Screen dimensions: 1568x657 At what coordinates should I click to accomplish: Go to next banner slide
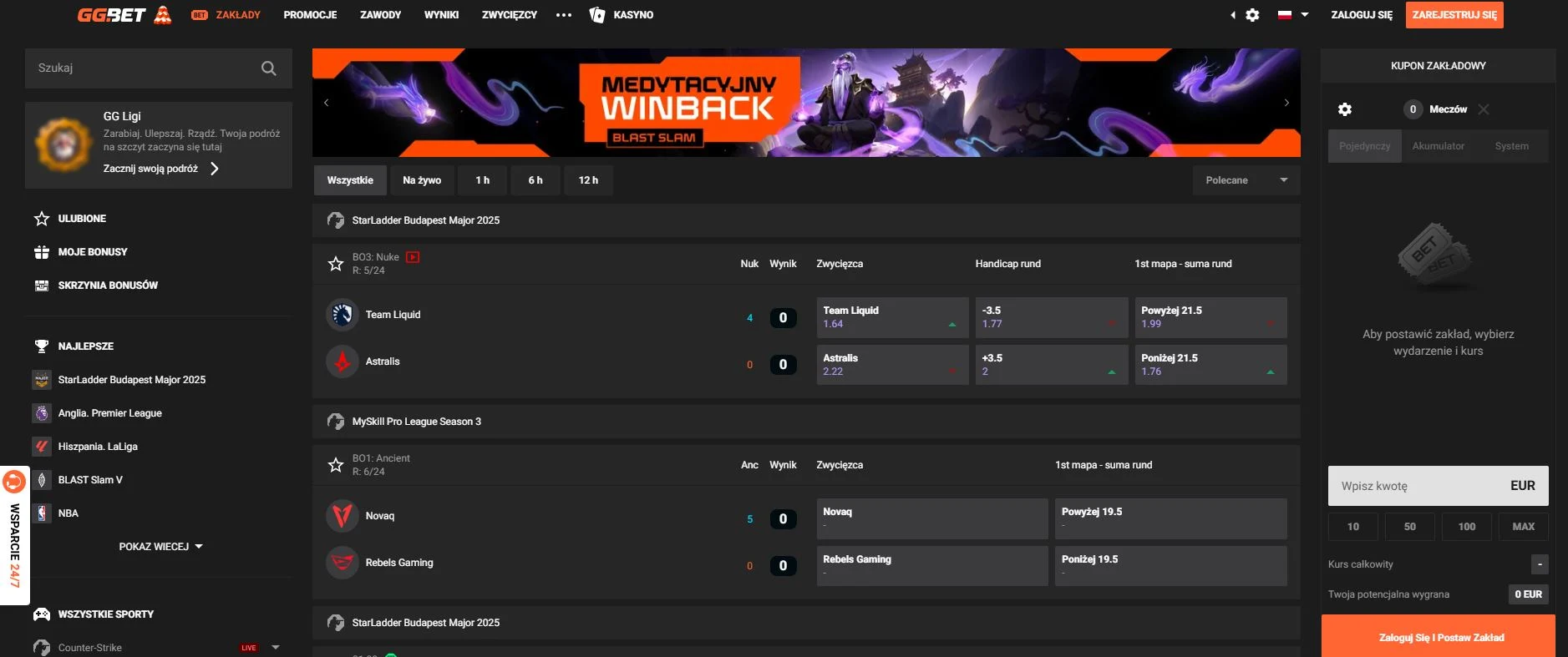click(x=1286, y=103)
